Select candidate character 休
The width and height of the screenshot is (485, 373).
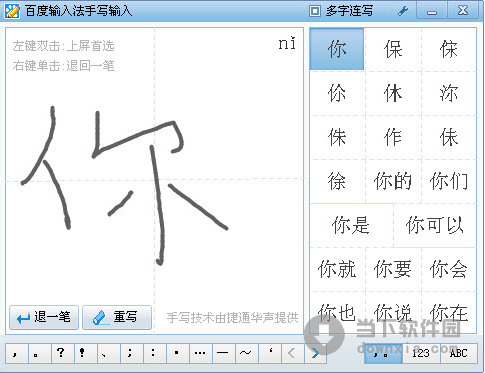(x=393, y=93)
